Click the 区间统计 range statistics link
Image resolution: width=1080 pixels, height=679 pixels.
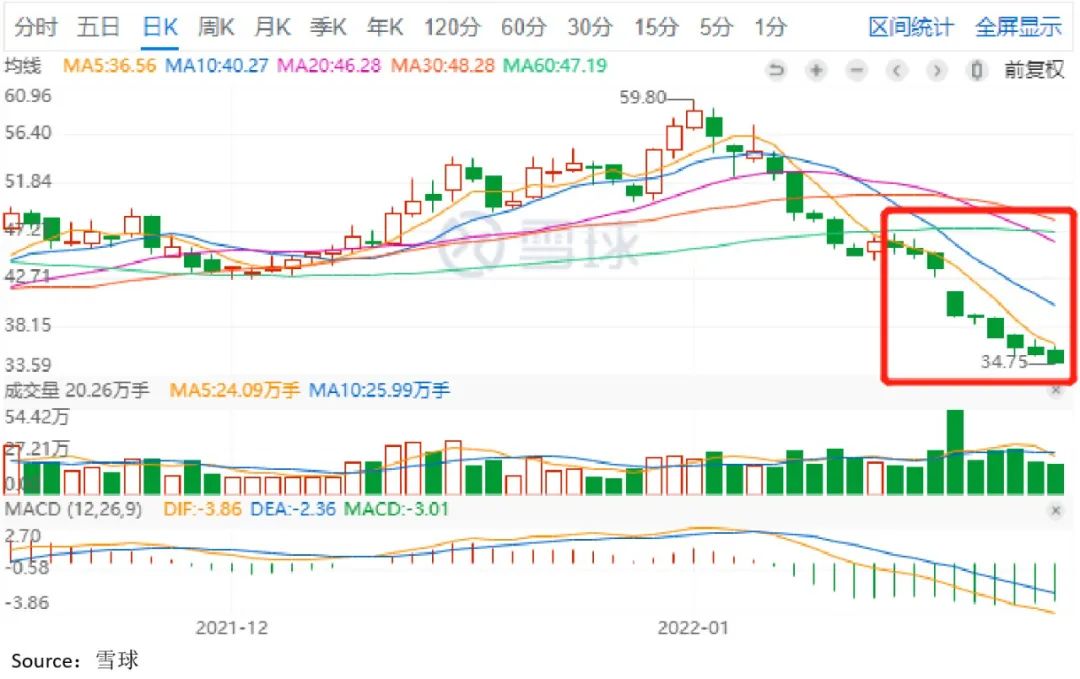[x=910, y=27]
